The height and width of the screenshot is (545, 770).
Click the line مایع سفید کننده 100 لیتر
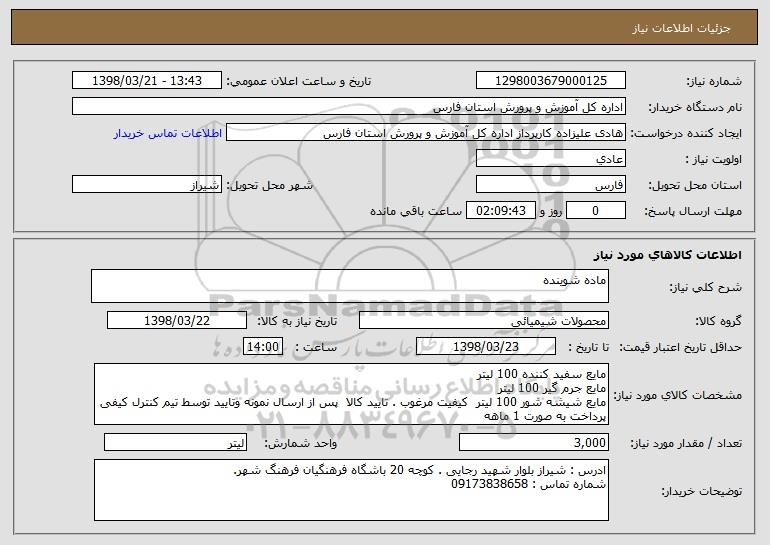pos(542,375)
